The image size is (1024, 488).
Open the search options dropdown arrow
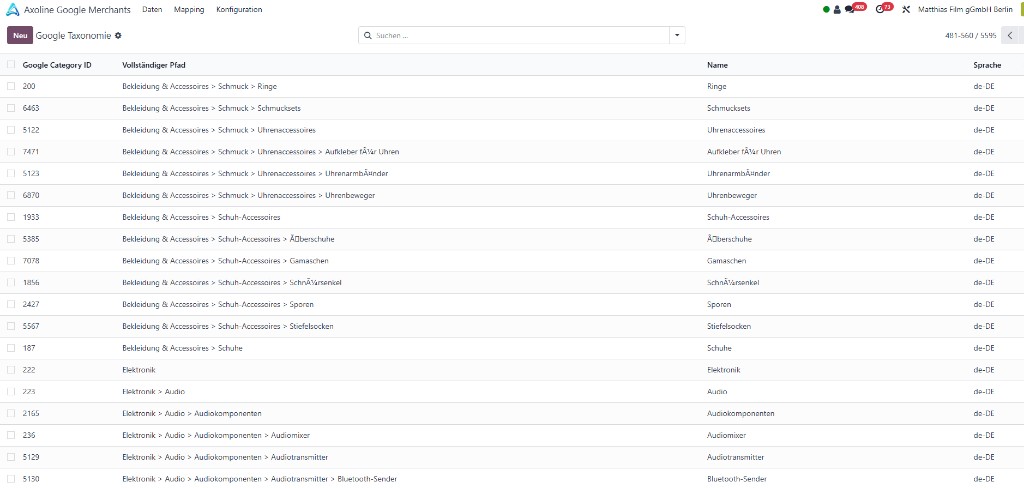click(677, 35)
